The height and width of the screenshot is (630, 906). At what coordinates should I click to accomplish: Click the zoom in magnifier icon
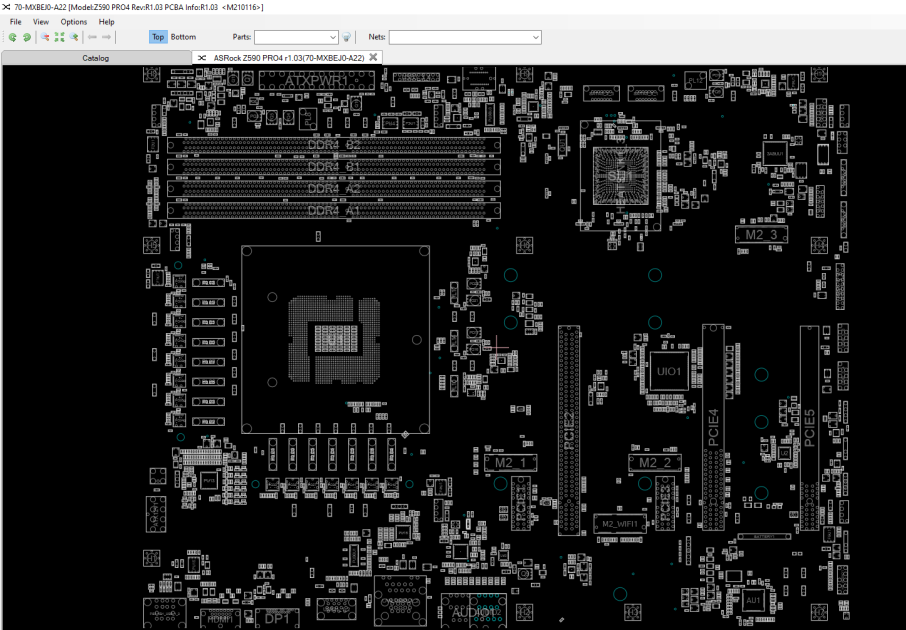[x=74, y=37]
